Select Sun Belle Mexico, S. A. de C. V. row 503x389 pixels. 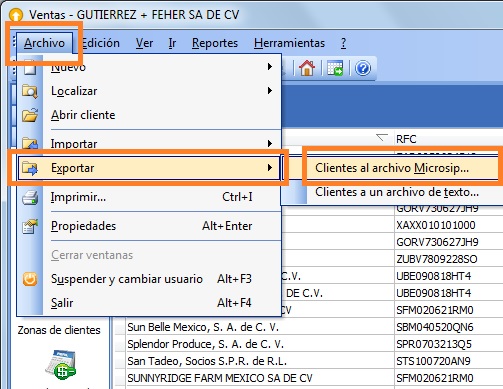coord(260,327)
